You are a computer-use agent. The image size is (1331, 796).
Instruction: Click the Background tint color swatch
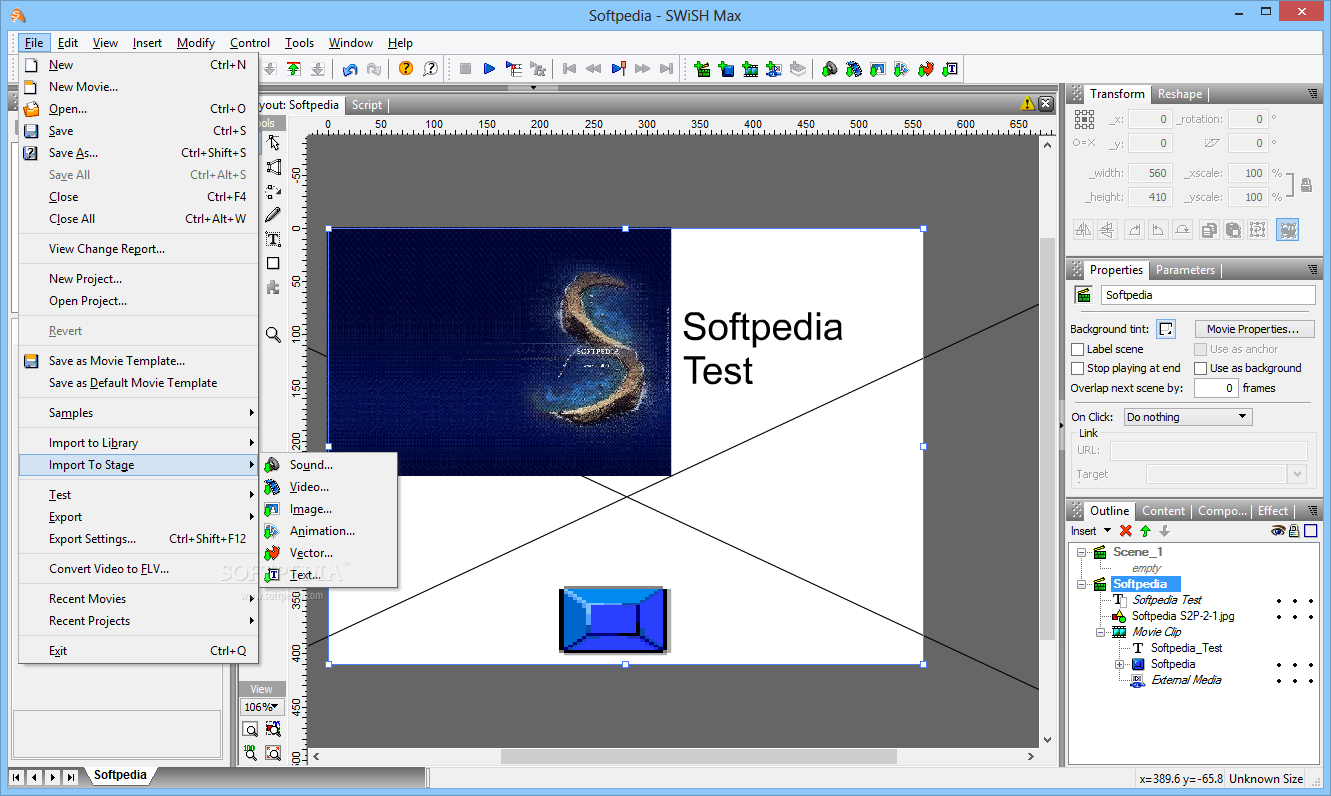pos(1166,329)
